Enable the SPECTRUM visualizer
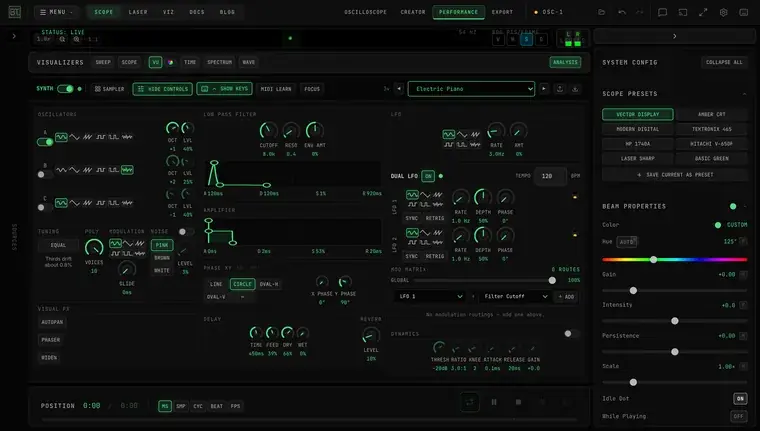This screenshot has height=431, width=760. [x=220, y=62]
